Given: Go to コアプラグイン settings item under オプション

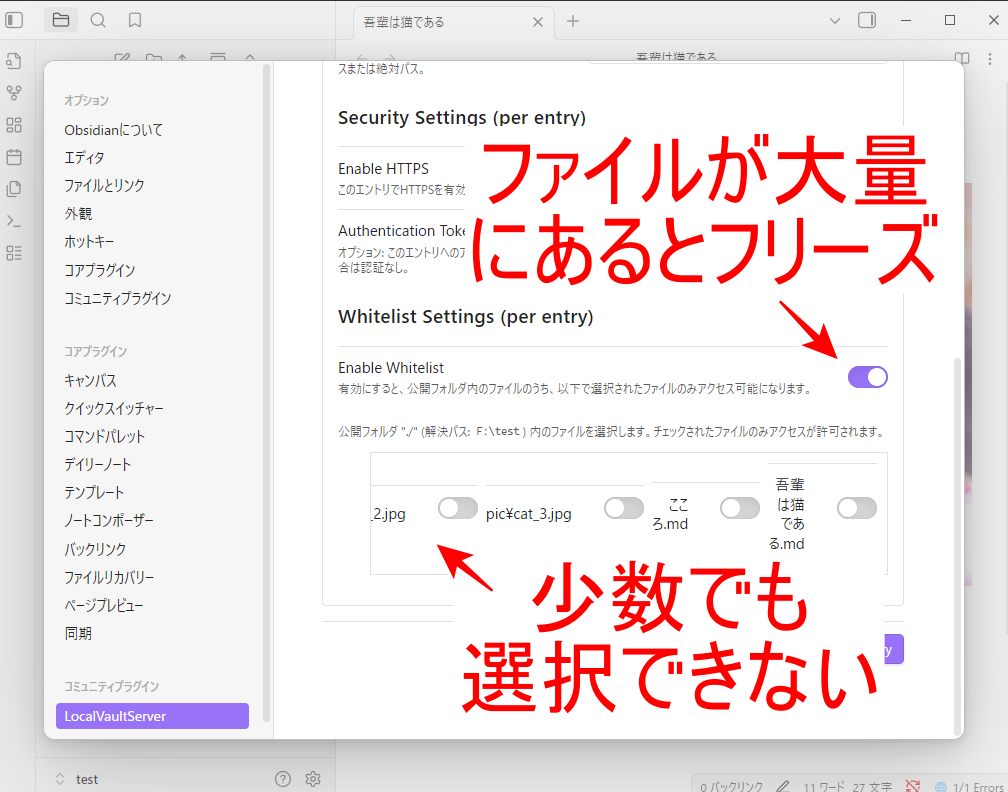Looking at the screenshot, I should pos(99,270).
